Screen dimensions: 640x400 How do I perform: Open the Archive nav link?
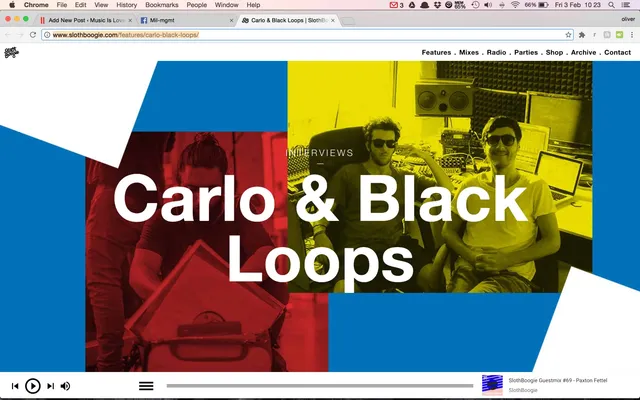[583, 52]
